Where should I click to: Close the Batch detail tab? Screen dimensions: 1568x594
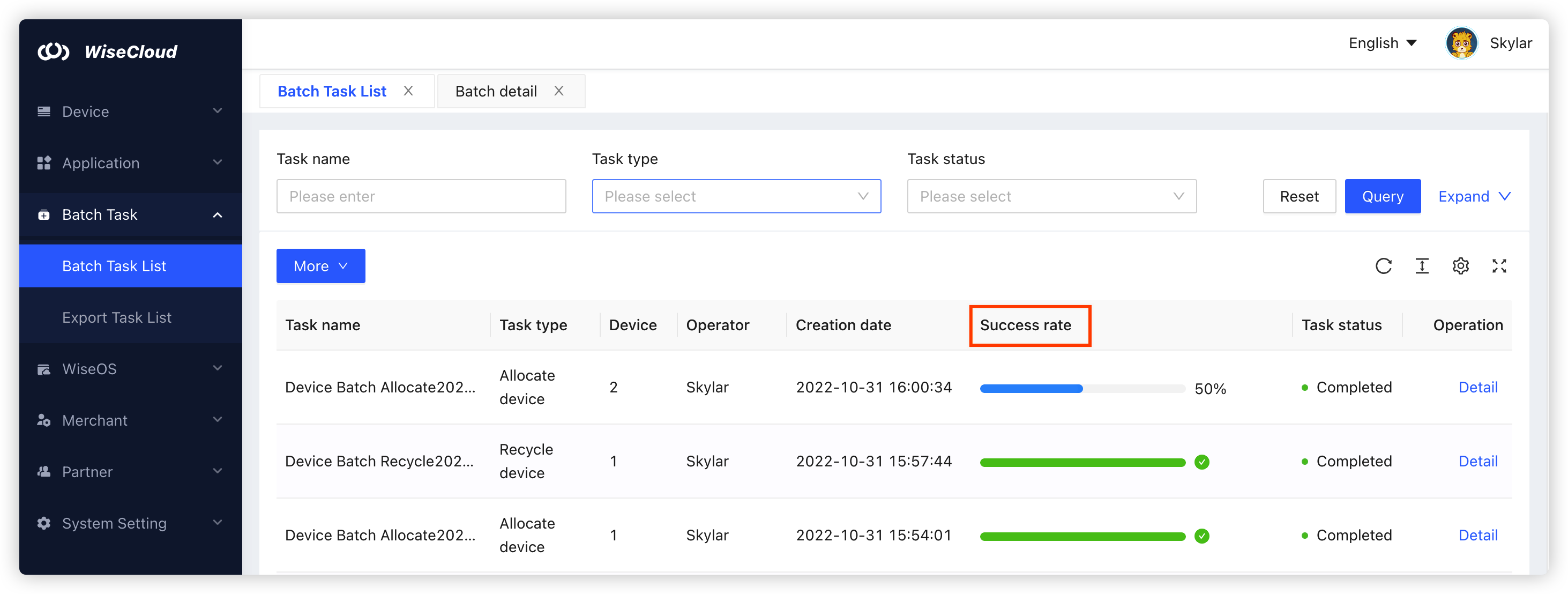[x=558, y=91]
